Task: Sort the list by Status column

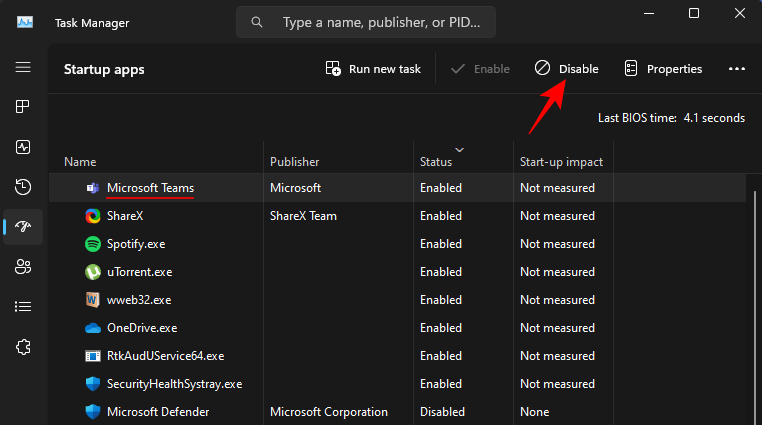Action: click(x=436, y=161)
